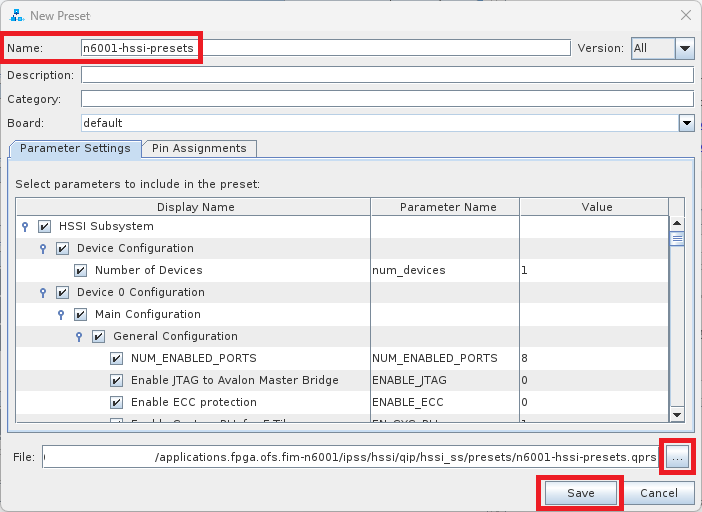Screen dimensions: 702x512
Task: Collapse the General Configuration tree node
Action: pos(79,336)
